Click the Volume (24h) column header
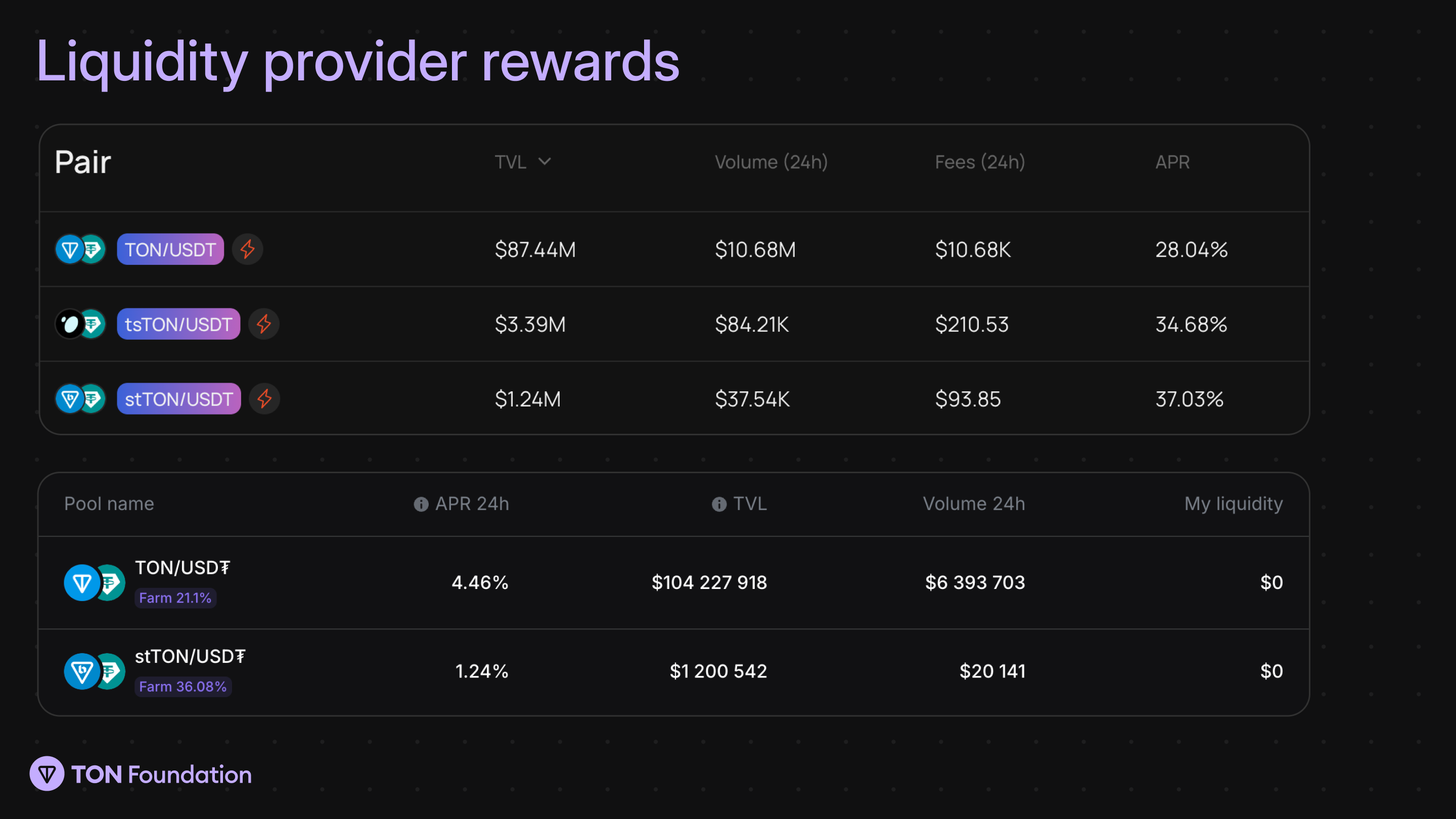 [771, 162]
